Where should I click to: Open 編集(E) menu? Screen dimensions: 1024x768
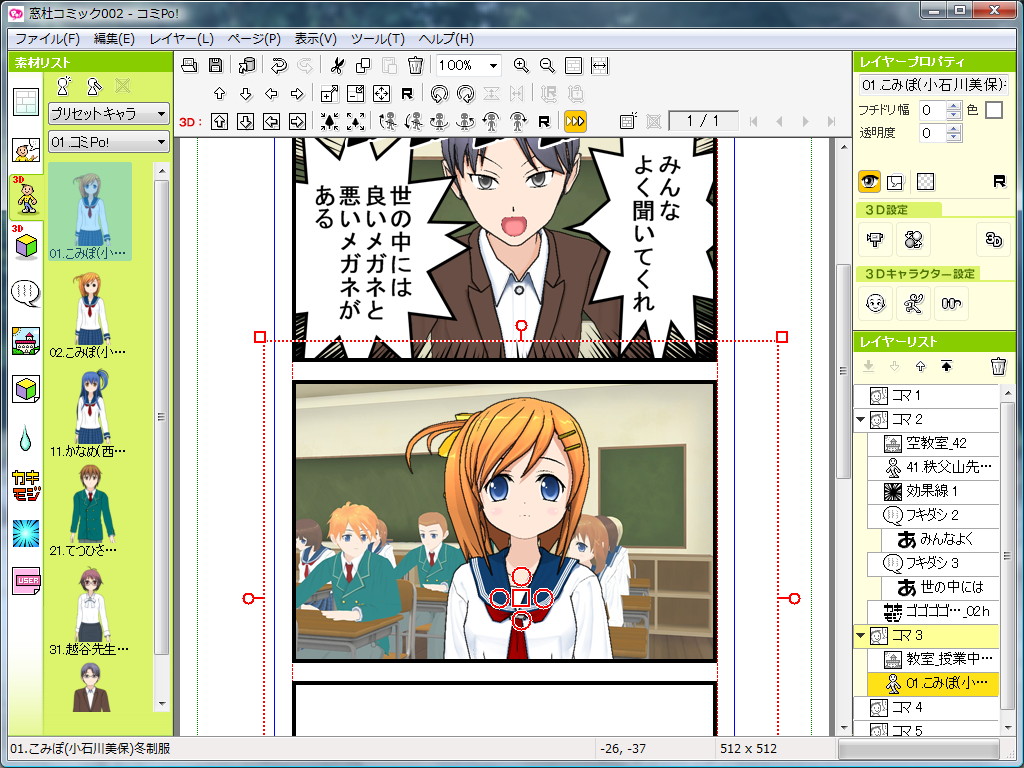[114, 39]
